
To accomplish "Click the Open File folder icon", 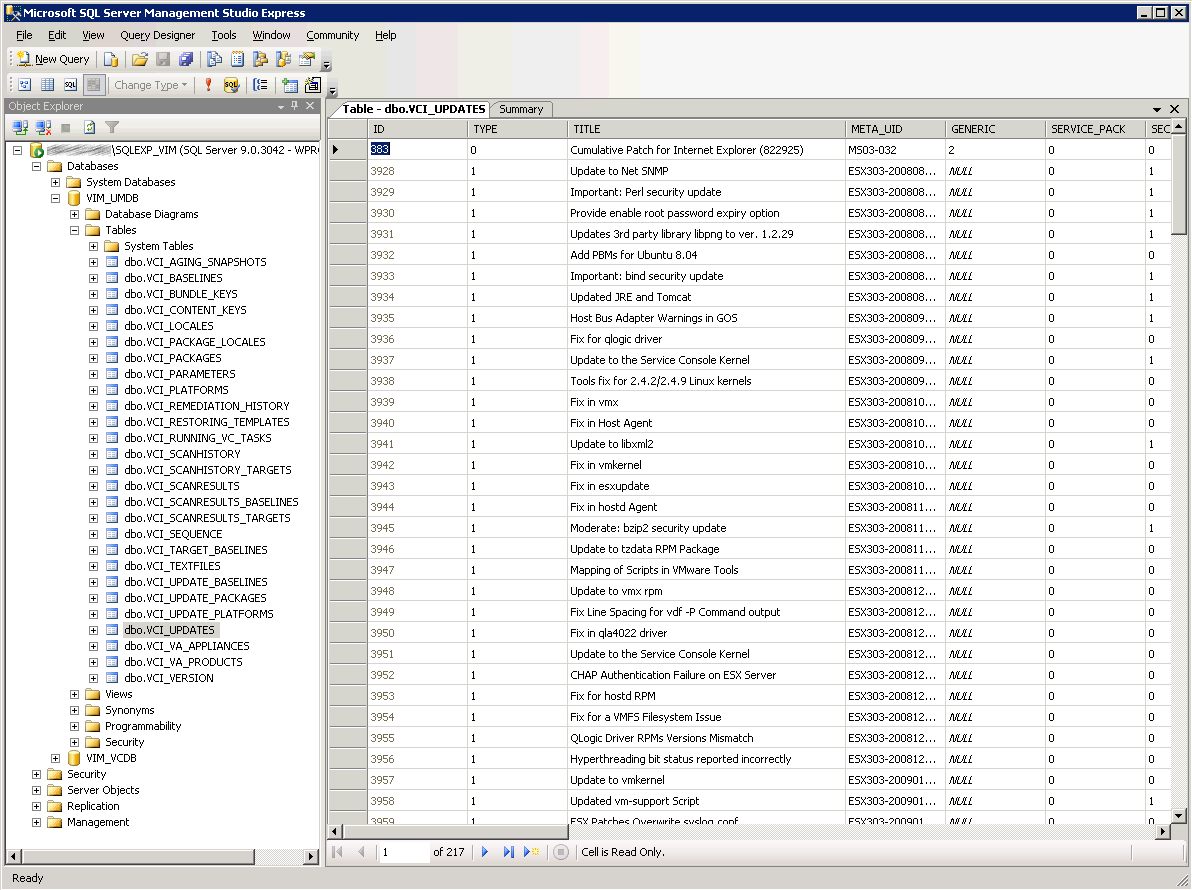I will (139, 59).
